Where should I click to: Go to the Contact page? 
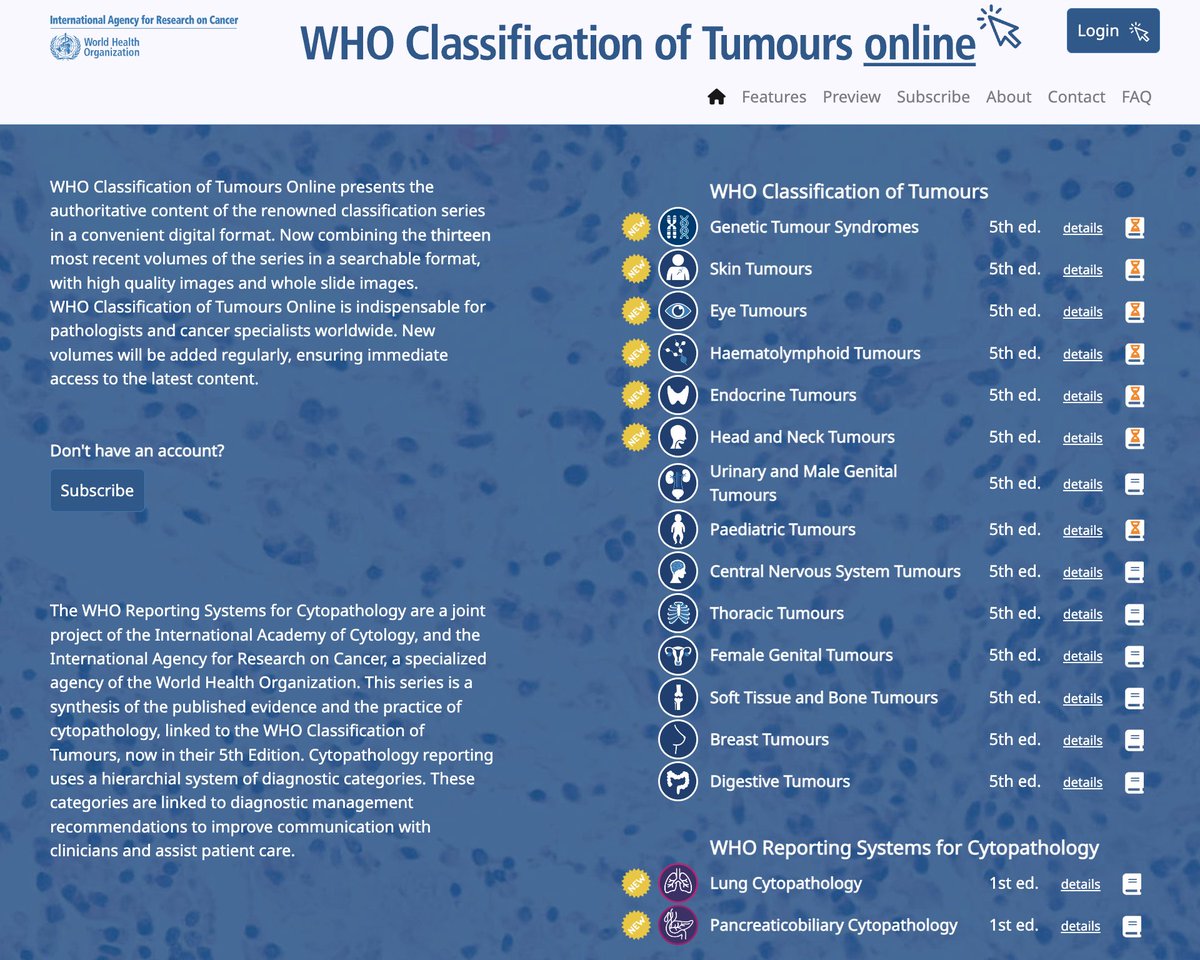click(x=1076, y=97)
